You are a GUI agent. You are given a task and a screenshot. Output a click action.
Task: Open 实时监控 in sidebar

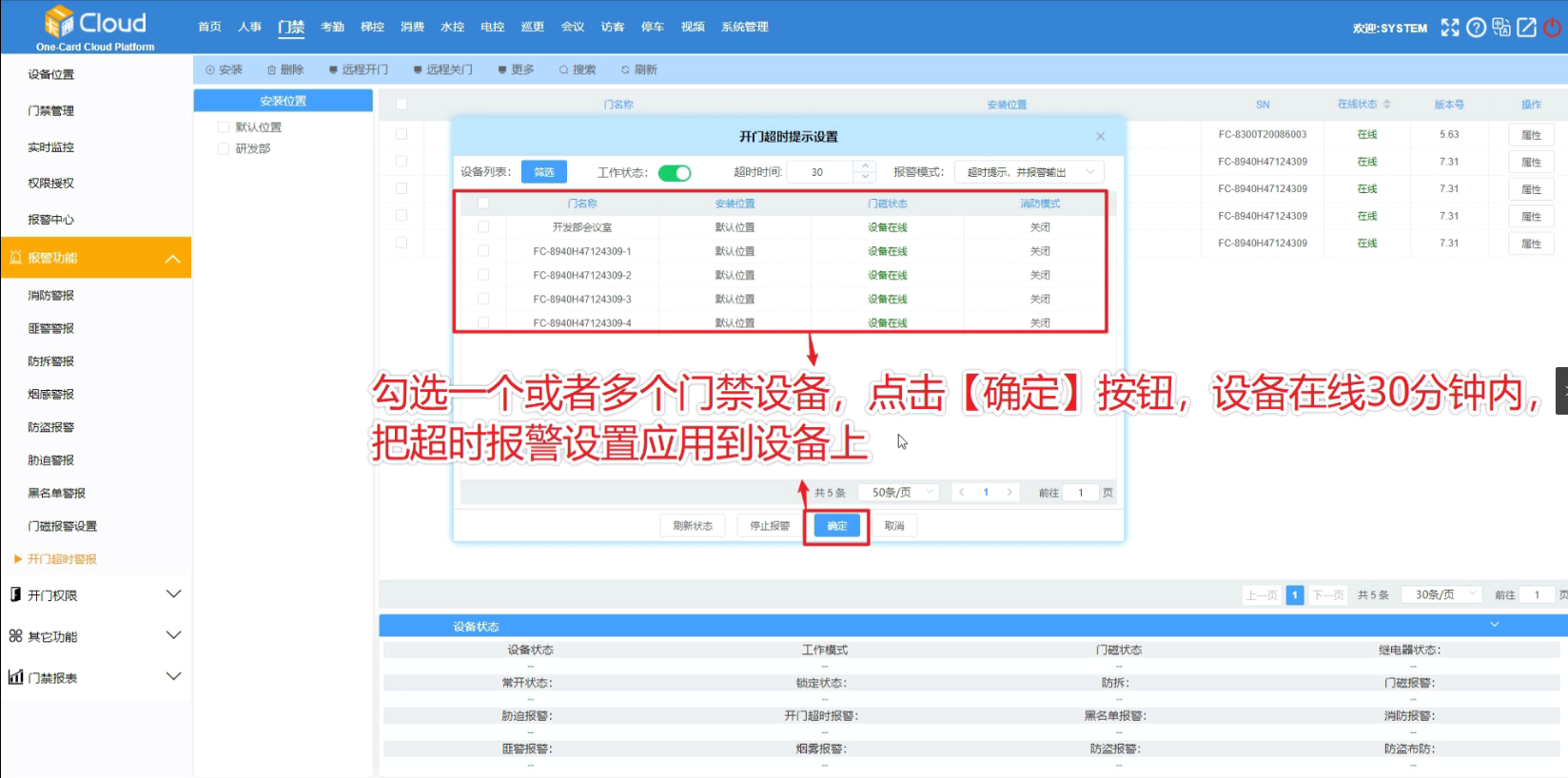click(x=51, y=146)
